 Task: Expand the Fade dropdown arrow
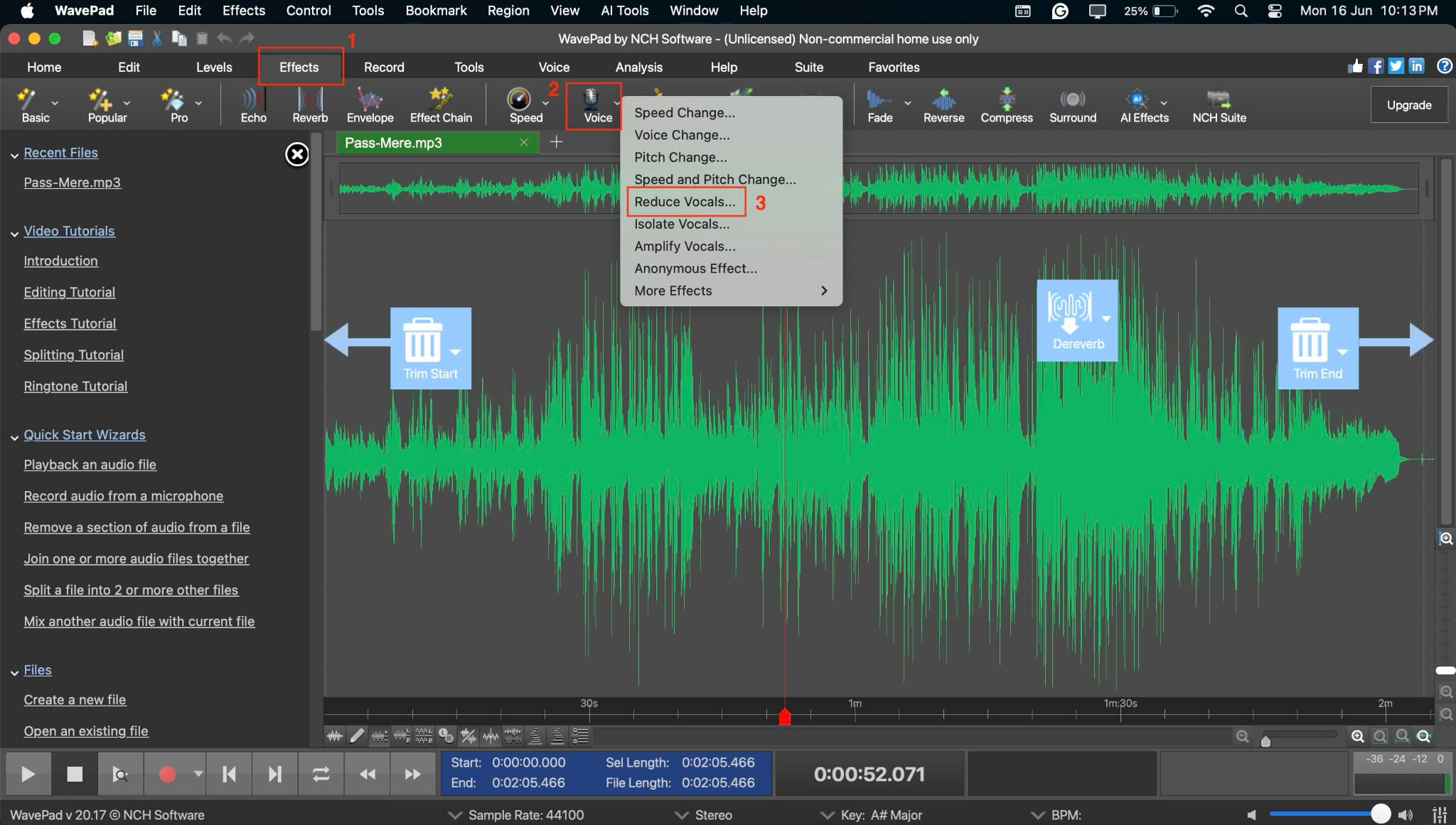907,103
